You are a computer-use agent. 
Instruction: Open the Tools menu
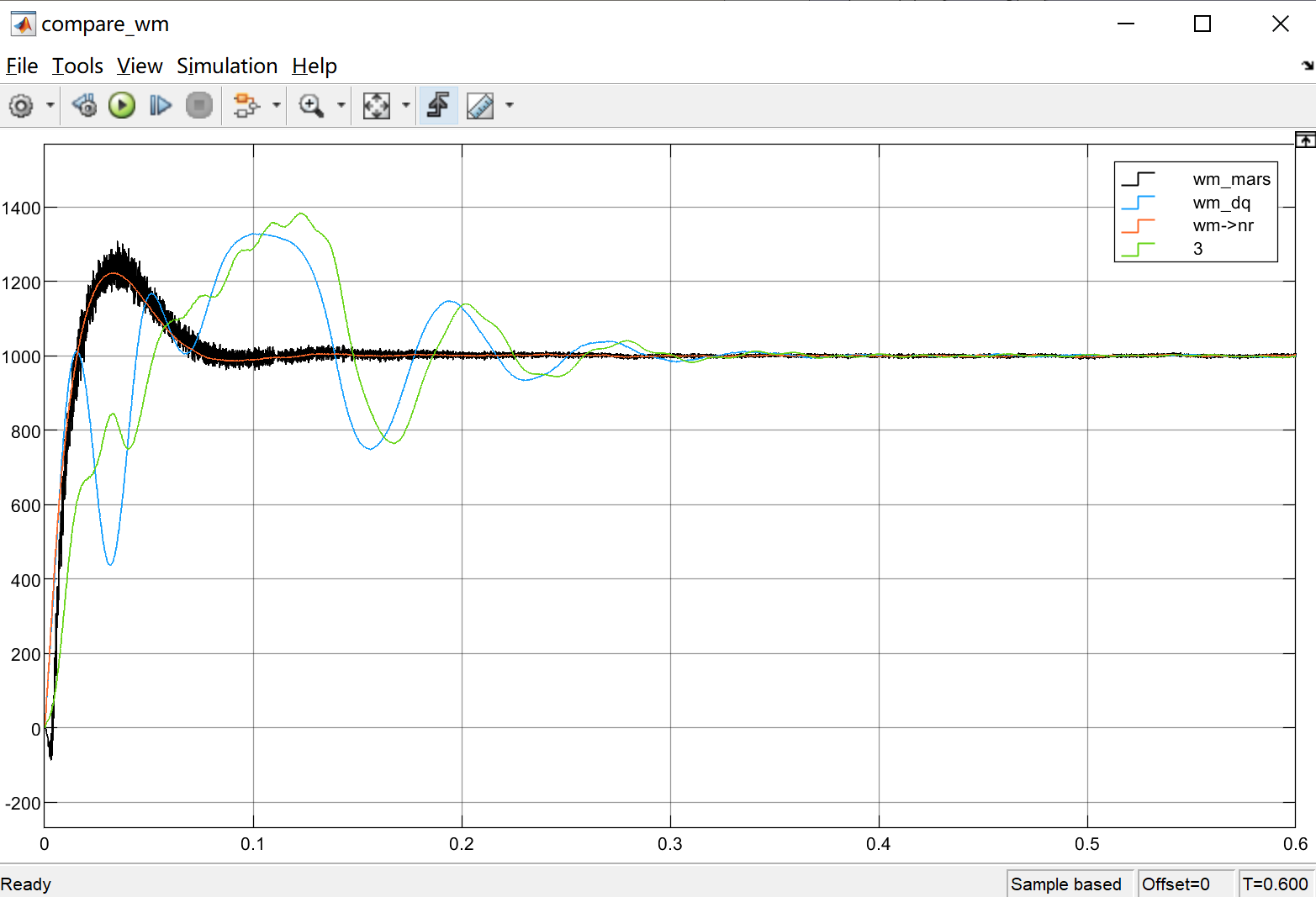pos(77,66)
